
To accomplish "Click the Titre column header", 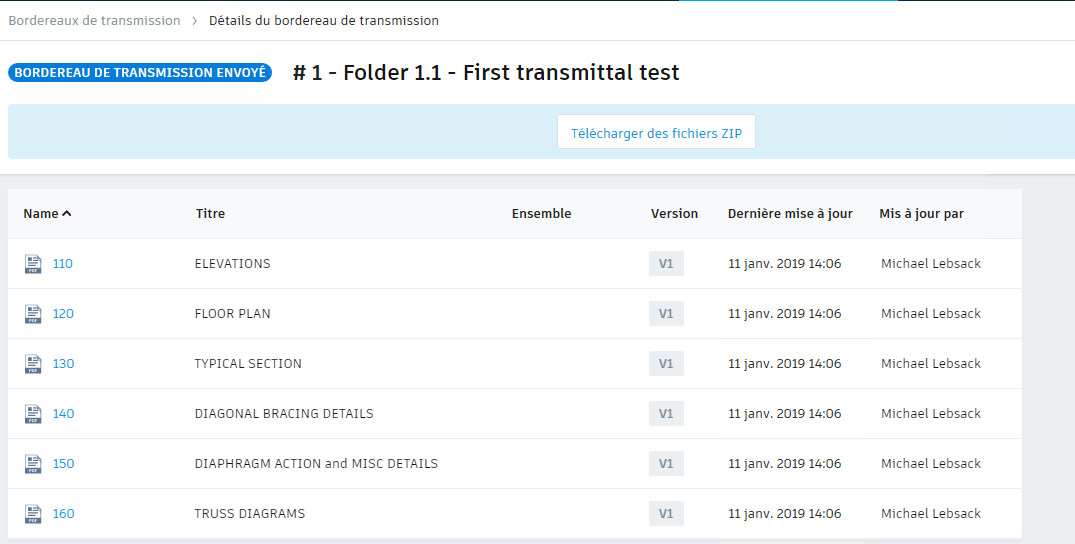I will pyautogui.click(x=210, y=213).
